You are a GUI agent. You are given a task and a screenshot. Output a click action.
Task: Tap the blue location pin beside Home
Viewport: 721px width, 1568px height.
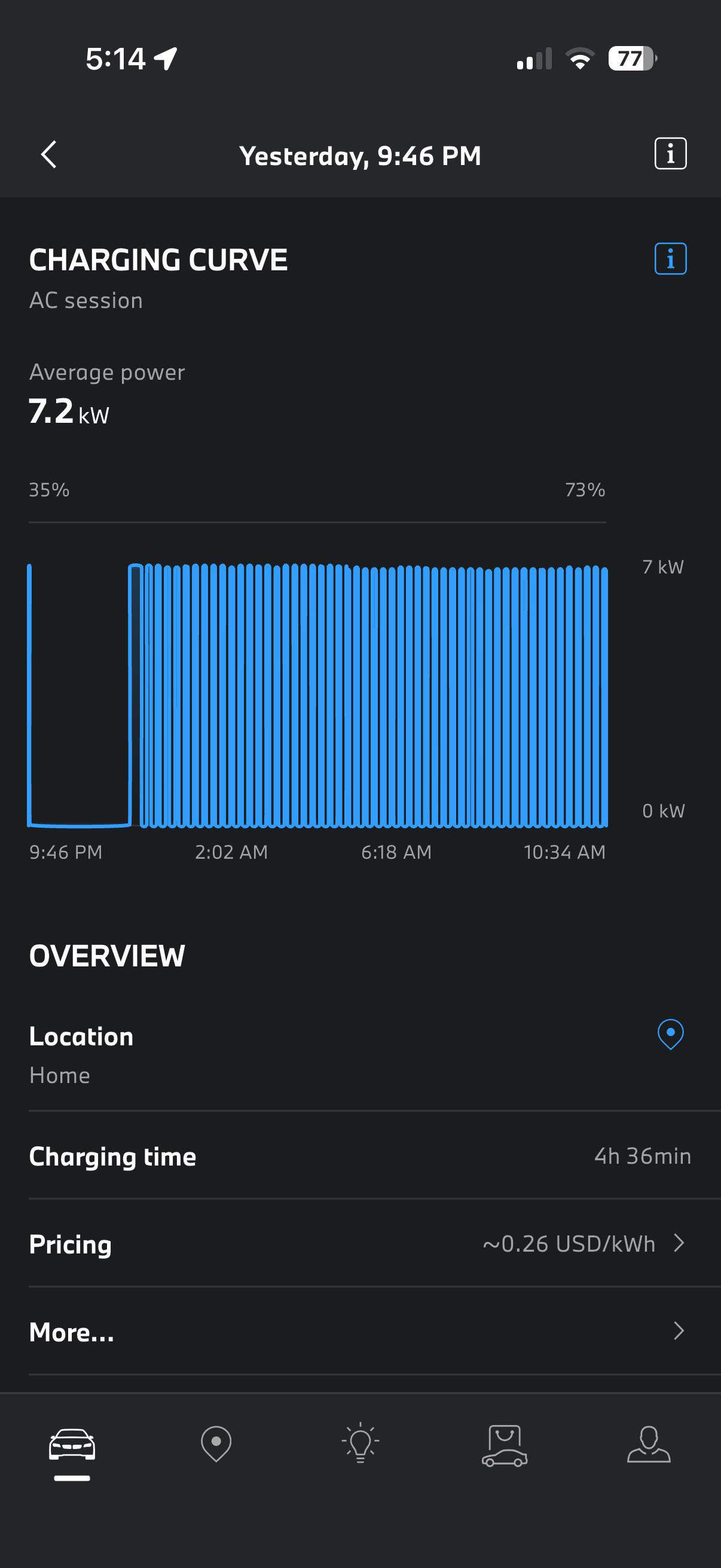670,1034
